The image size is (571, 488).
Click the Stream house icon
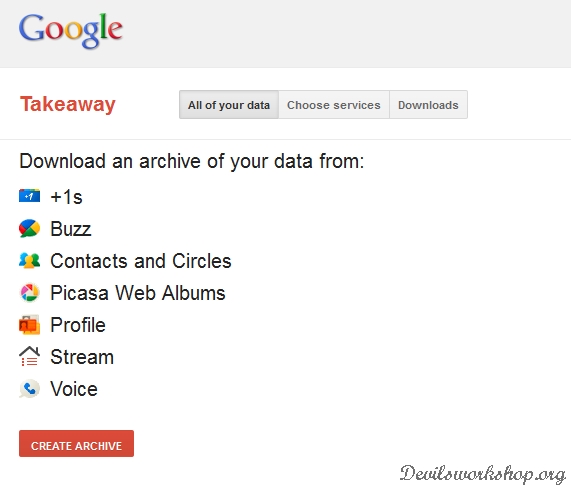pos(29,356)
